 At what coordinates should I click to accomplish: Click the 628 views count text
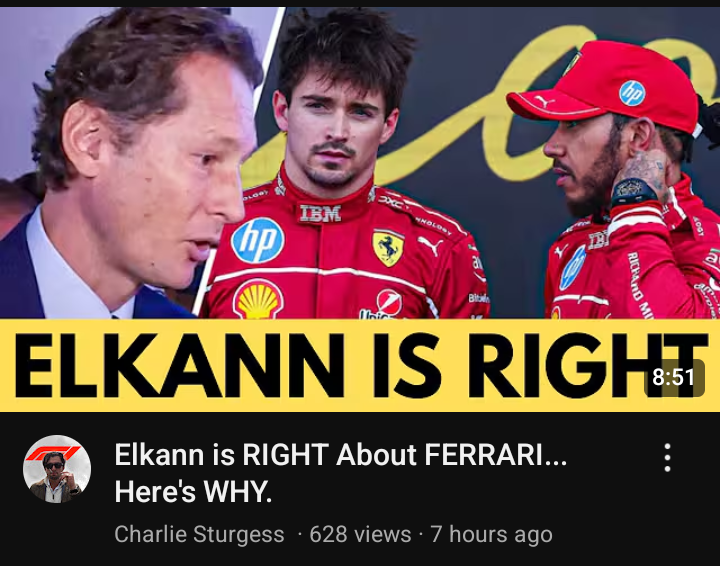(360, 534)
